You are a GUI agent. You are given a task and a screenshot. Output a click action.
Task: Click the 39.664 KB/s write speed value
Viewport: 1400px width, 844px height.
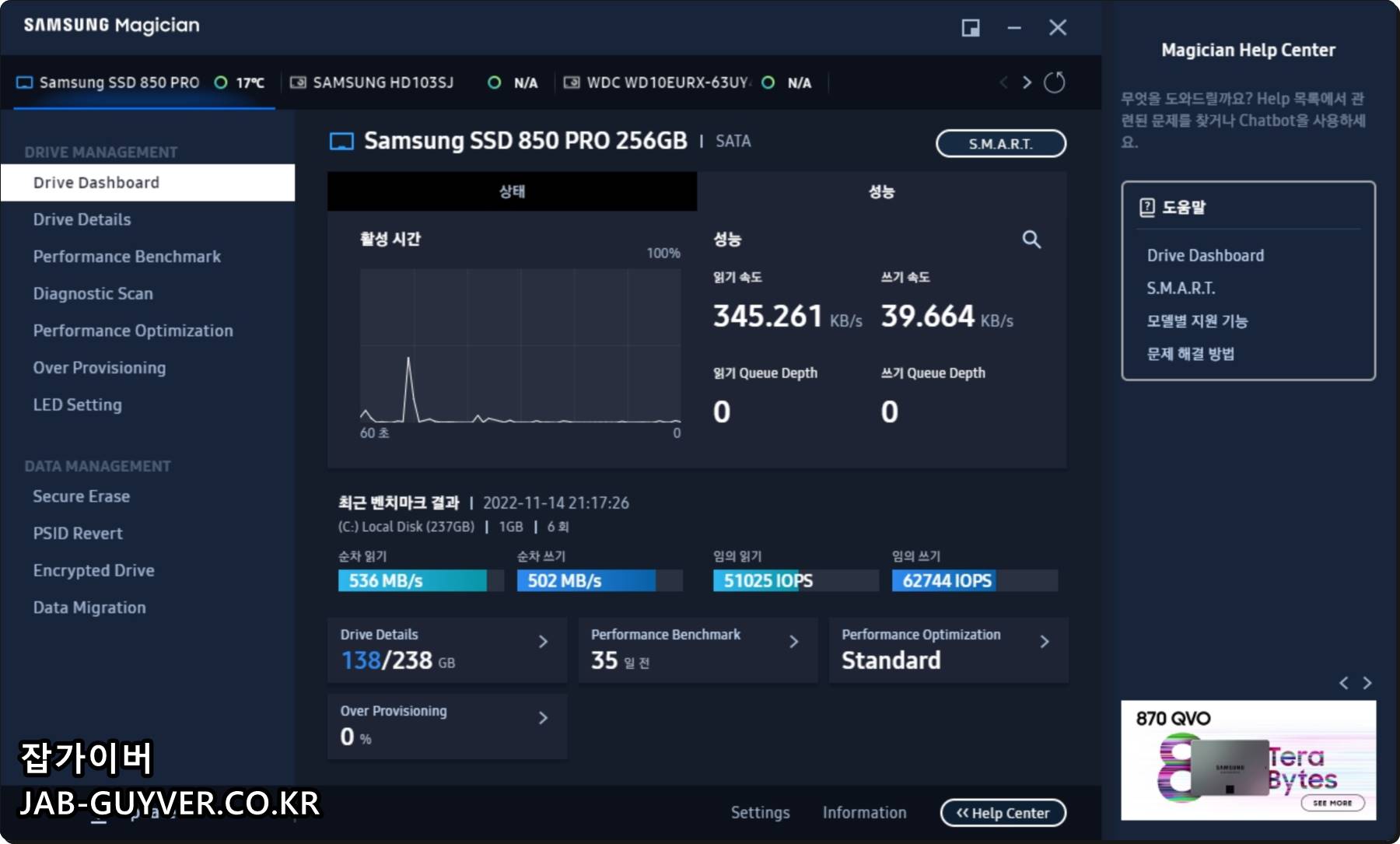click(947, 317)
